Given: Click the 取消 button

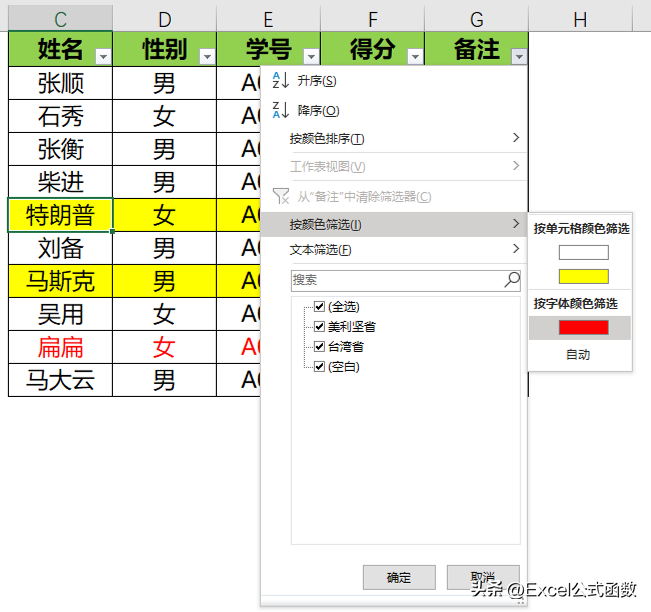Looking at the screenshot, I should tap(483, 577).
